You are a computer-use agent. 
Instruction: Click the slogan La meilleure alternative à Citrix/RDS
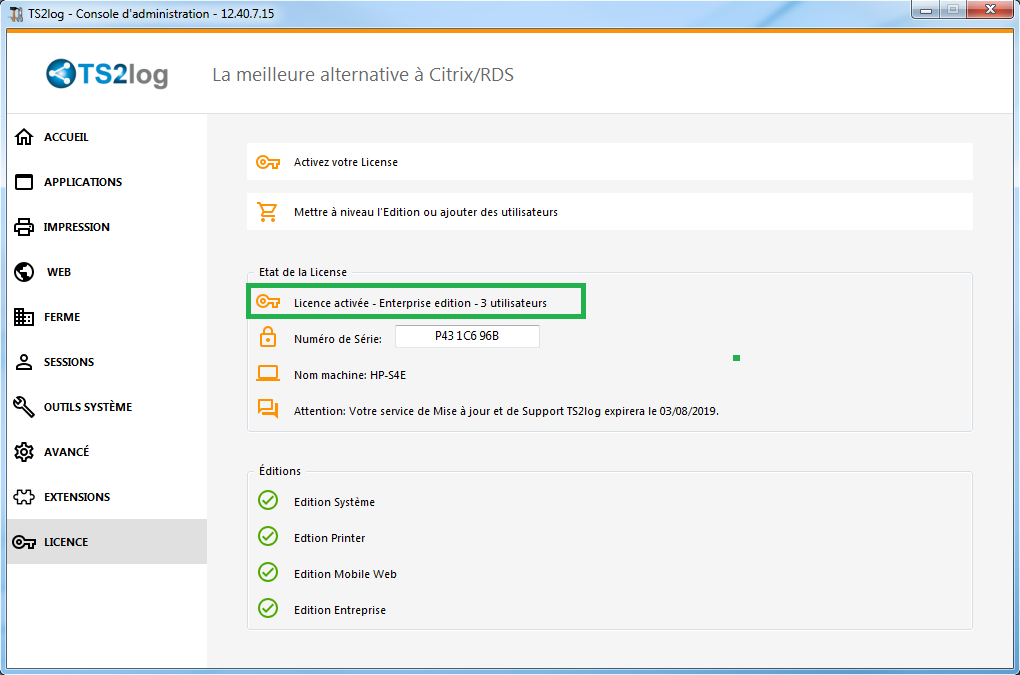click(x=363, y=75)
